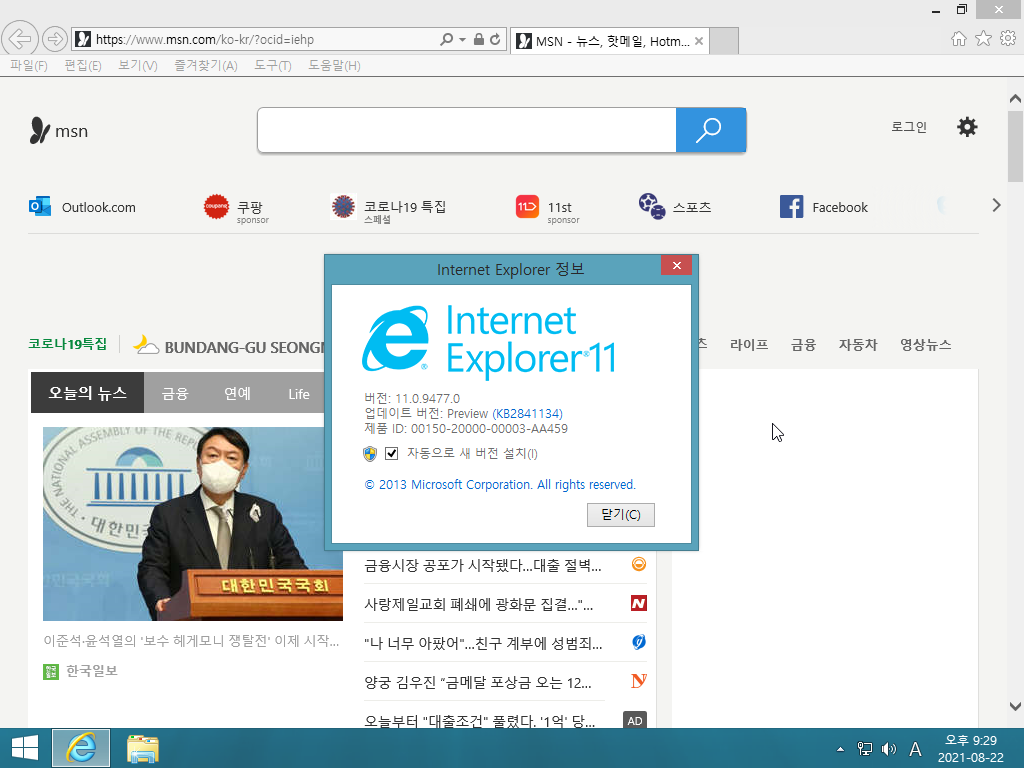The image size is (1024, 768).
Task: Close the MSN browser tab
Action: (x=699, y=41)
